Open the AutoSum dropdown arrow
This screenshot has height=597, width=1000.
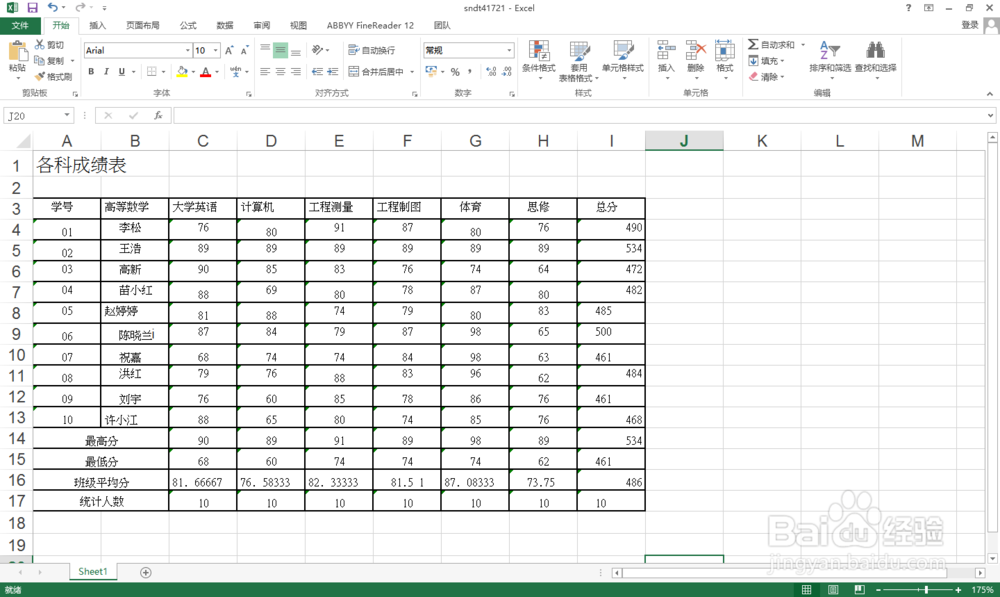tap(803, 45)
